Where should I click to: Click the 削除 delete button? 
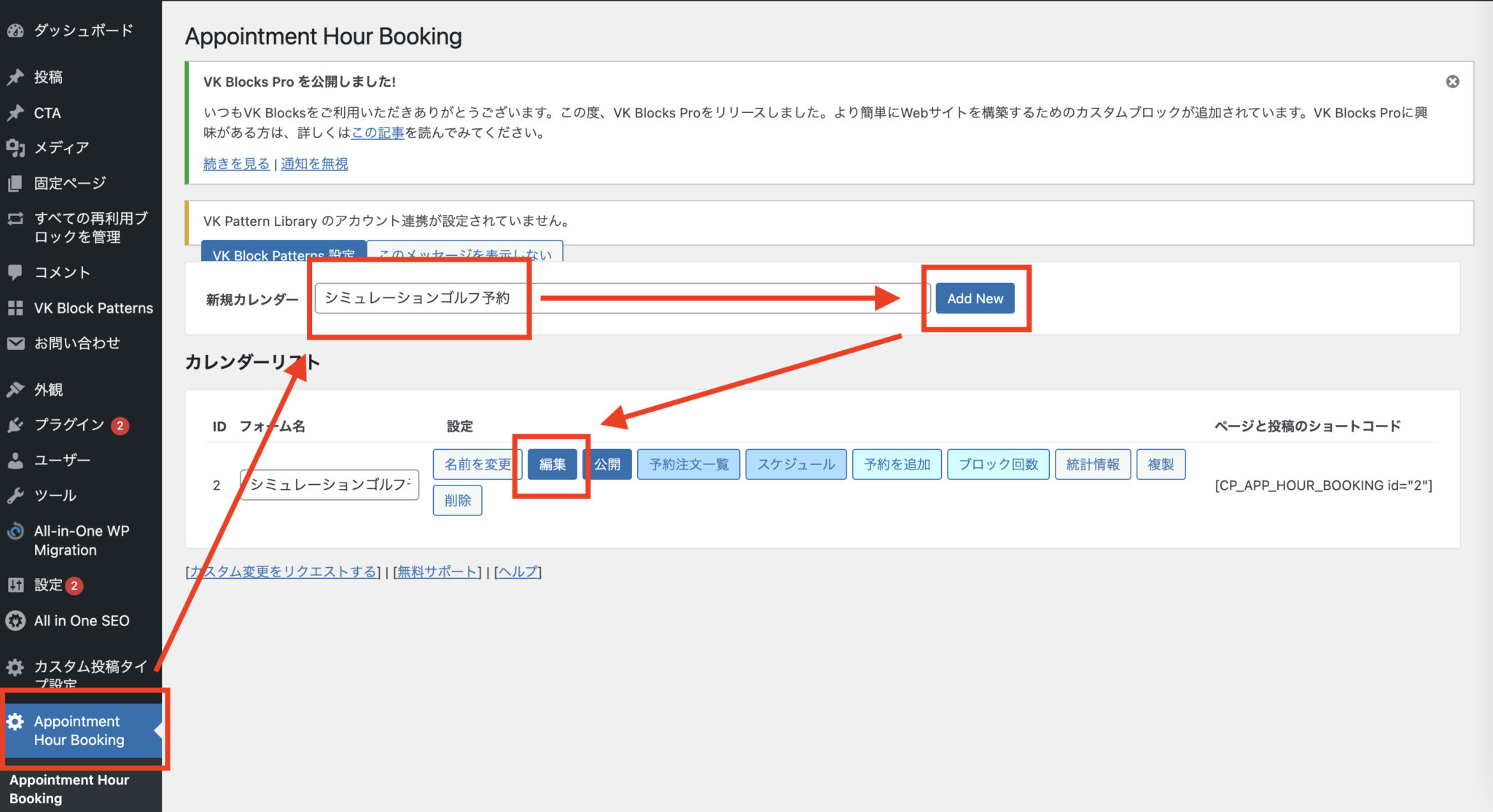(457, 500)
